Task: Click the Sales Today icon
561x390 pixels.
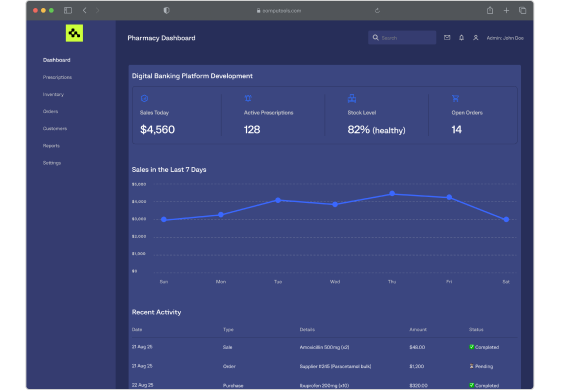Action: point(145,98)
